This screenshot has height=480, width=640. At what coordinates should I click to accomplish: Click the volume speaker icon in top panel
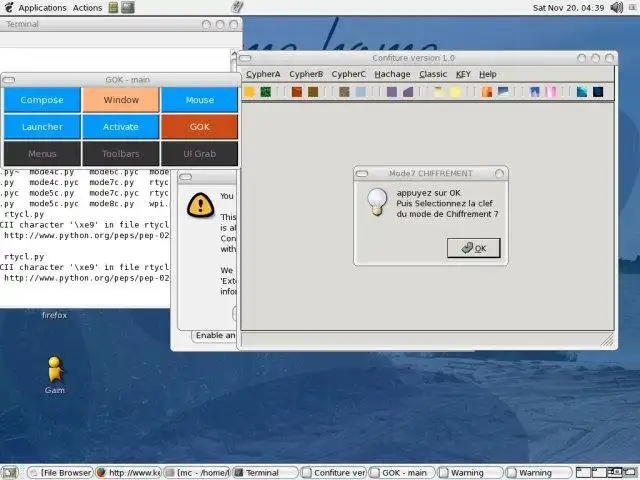(x=616, y=7)
